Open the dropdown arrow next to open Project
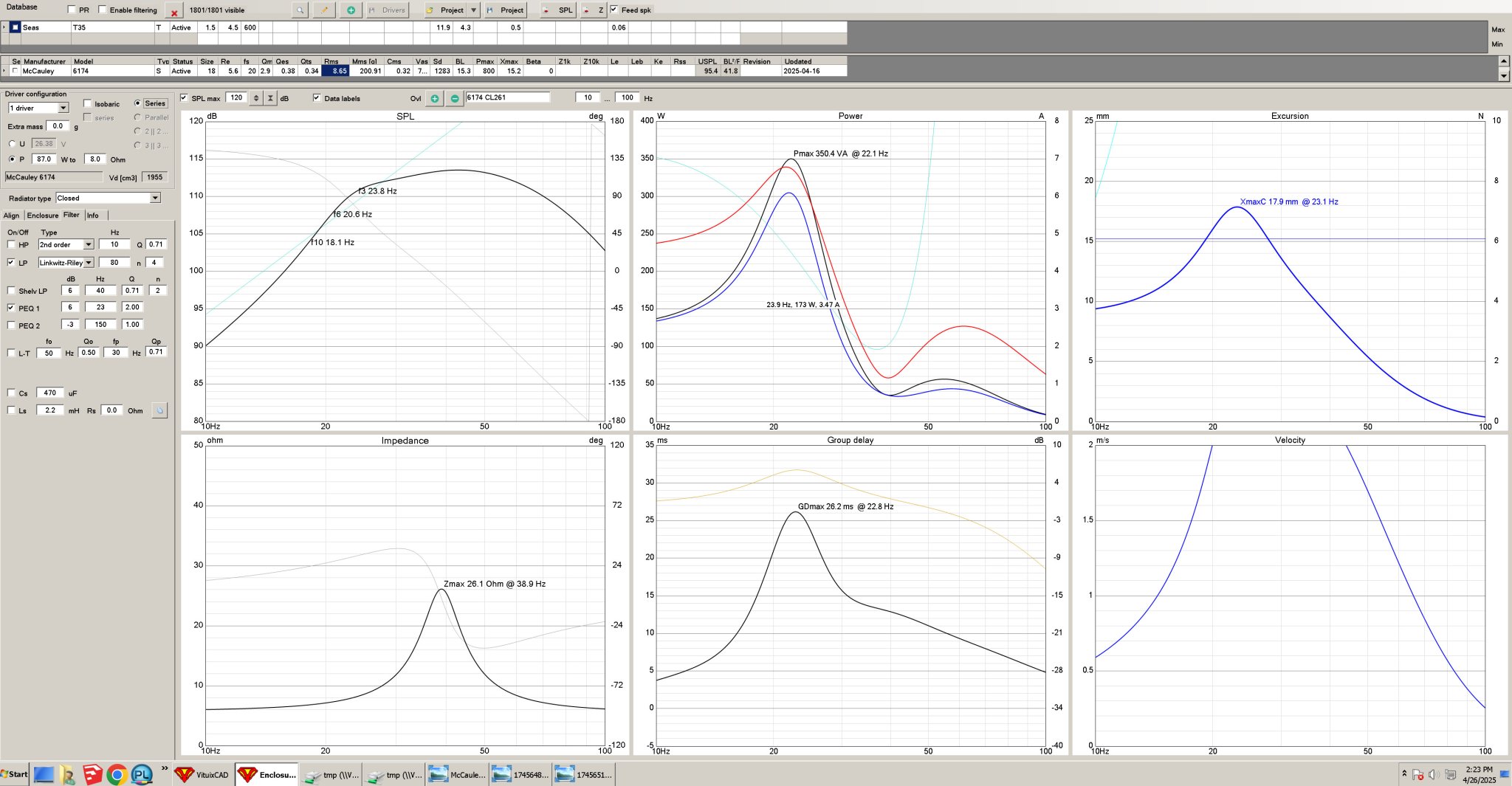 click(x=474, y=10)
